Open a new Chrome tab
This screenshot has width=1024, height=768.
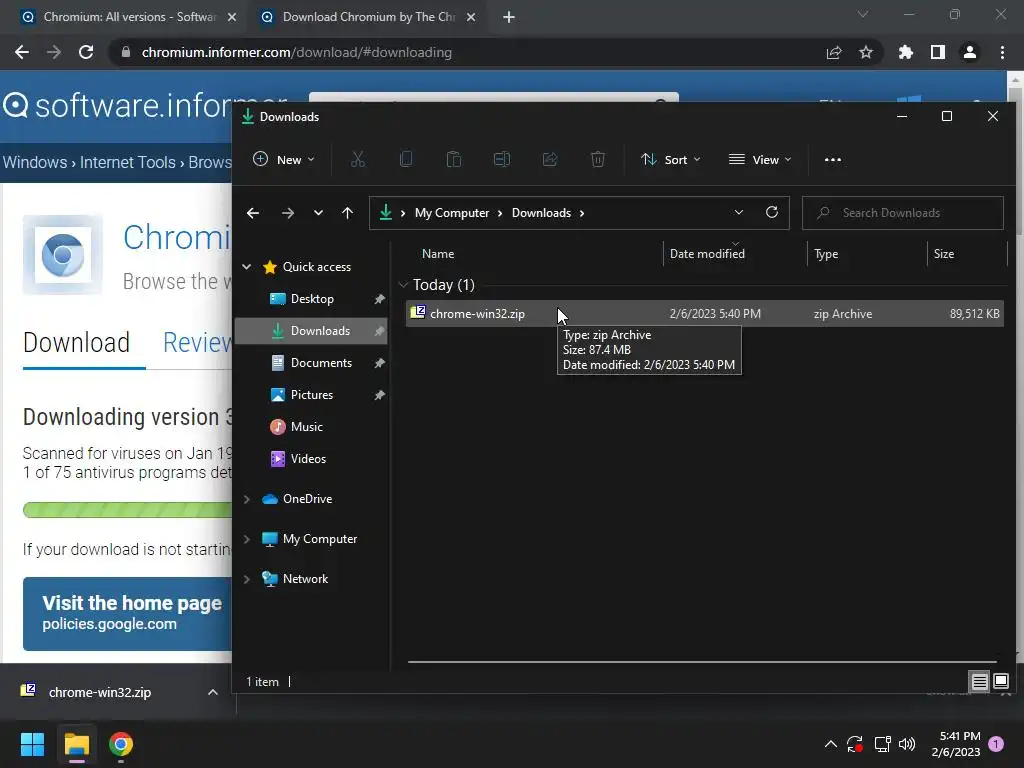[x=509, y=17]
